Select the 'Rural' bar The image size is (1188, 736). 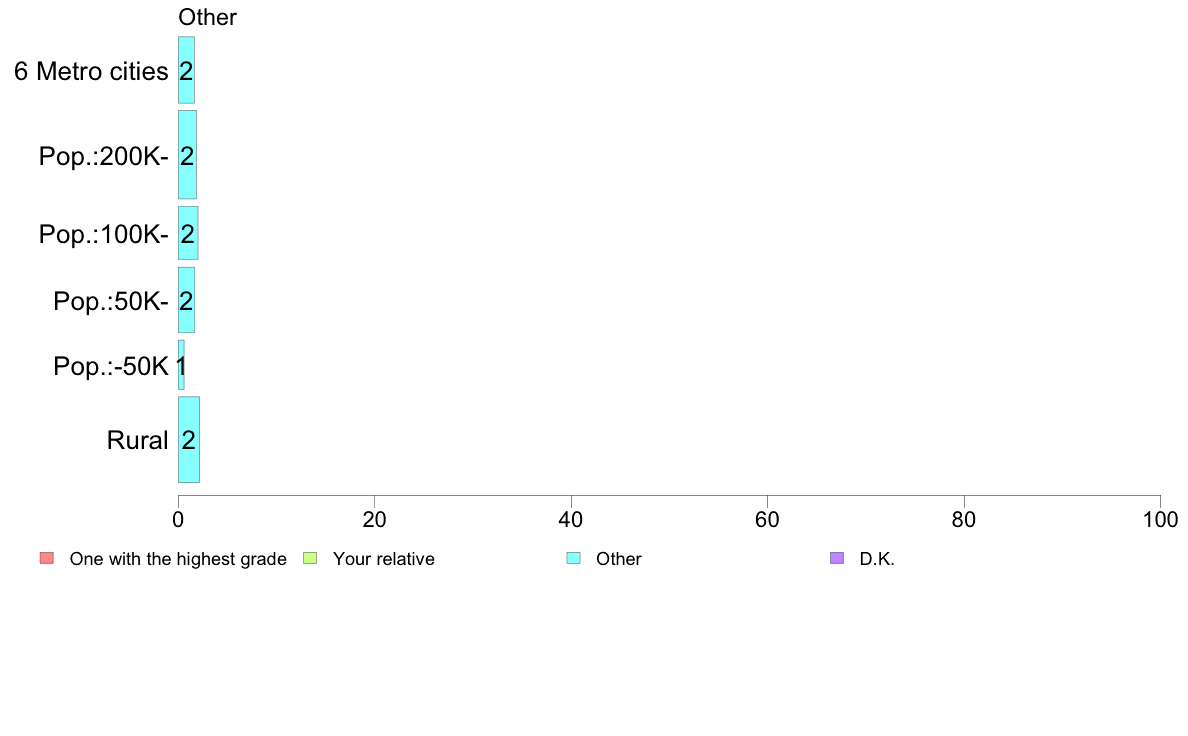pos(189,439)
